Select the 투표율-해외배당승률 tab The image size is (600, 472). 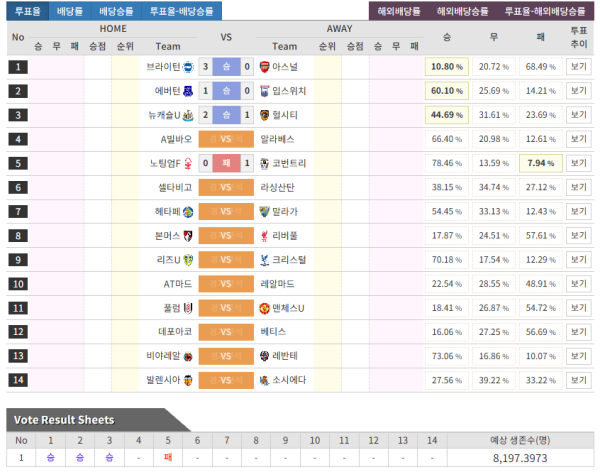click(545, 11)
